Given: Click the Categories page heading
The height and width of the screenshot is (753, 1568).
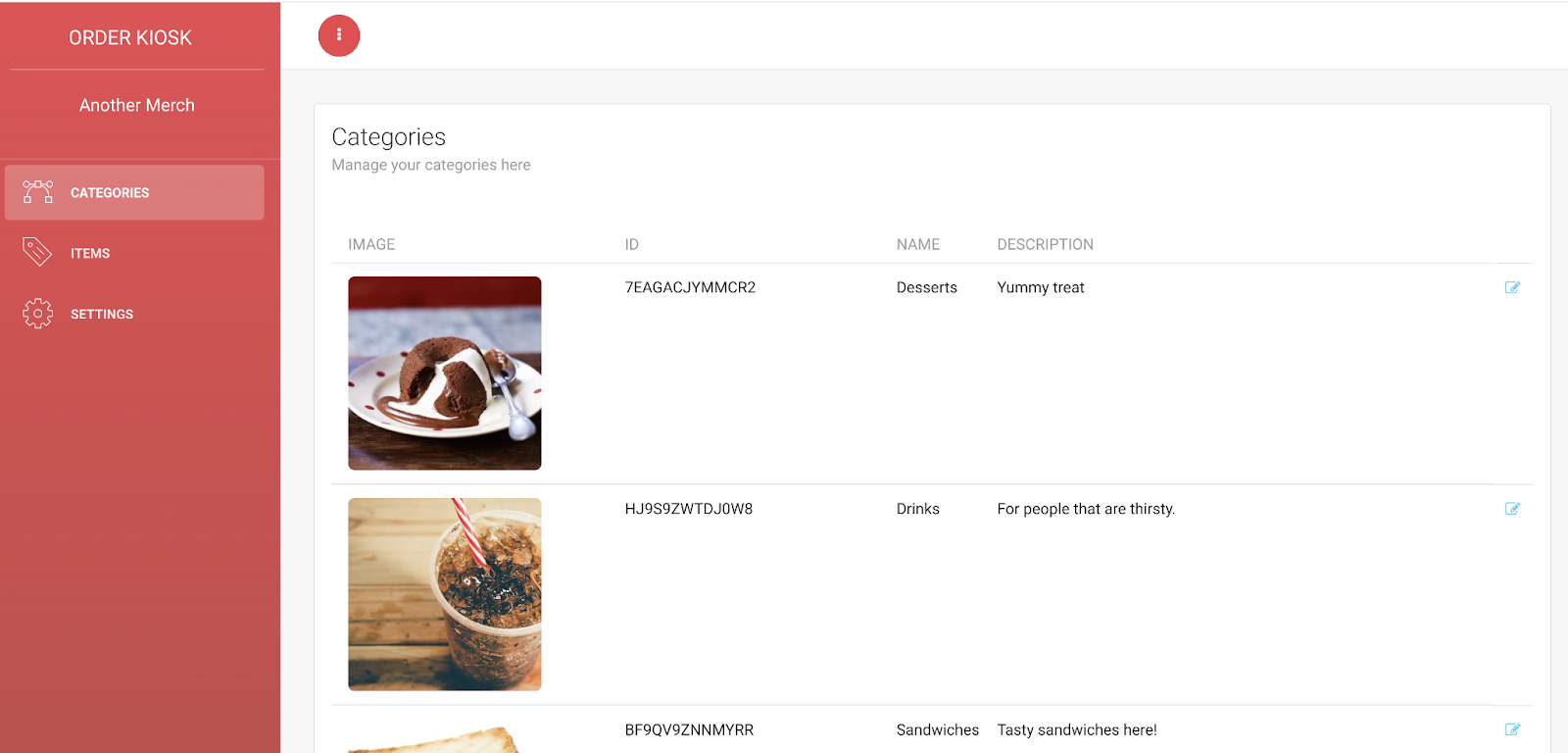Looking at the screenshot, I should click(389, 137).
